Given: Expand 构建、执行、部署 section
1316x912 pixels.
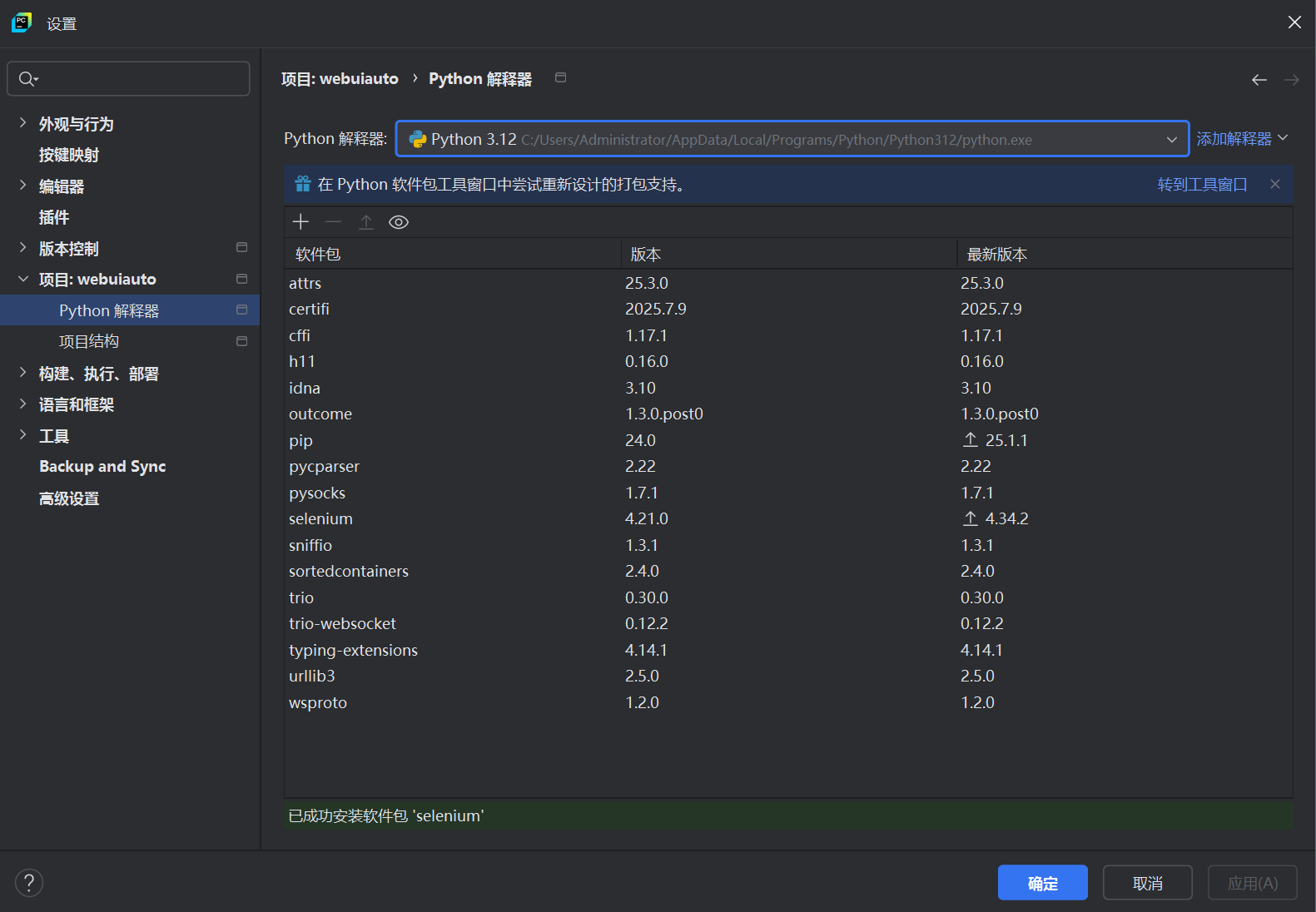Looking at the screenshot, I should 22,373.
